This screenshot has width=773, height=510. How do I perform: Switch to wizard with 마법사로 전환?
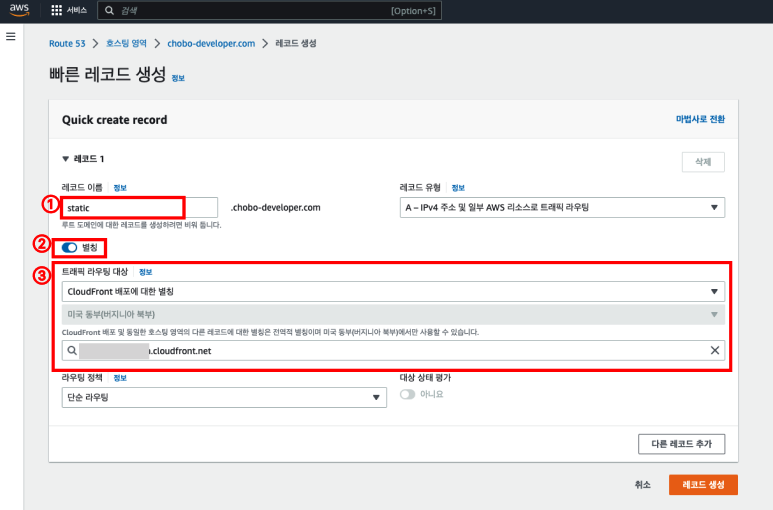point(700,119)
